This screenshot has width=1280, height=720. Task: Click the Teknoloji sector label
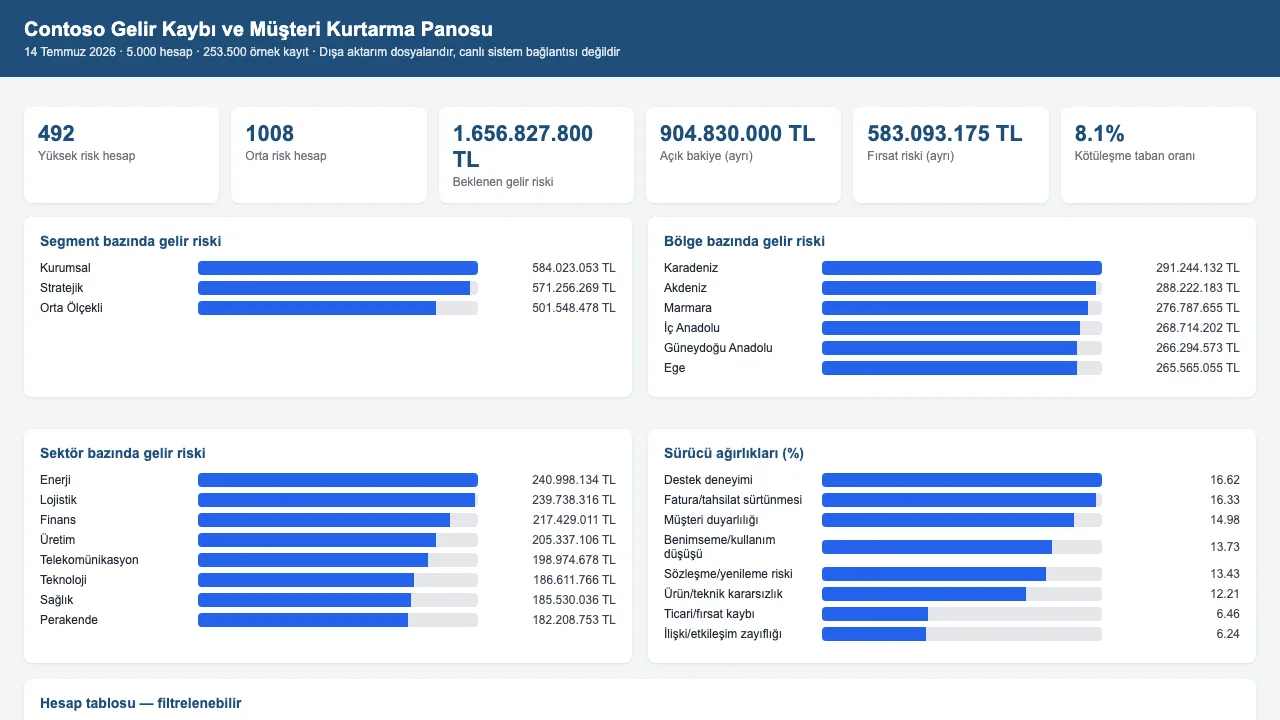63,580
